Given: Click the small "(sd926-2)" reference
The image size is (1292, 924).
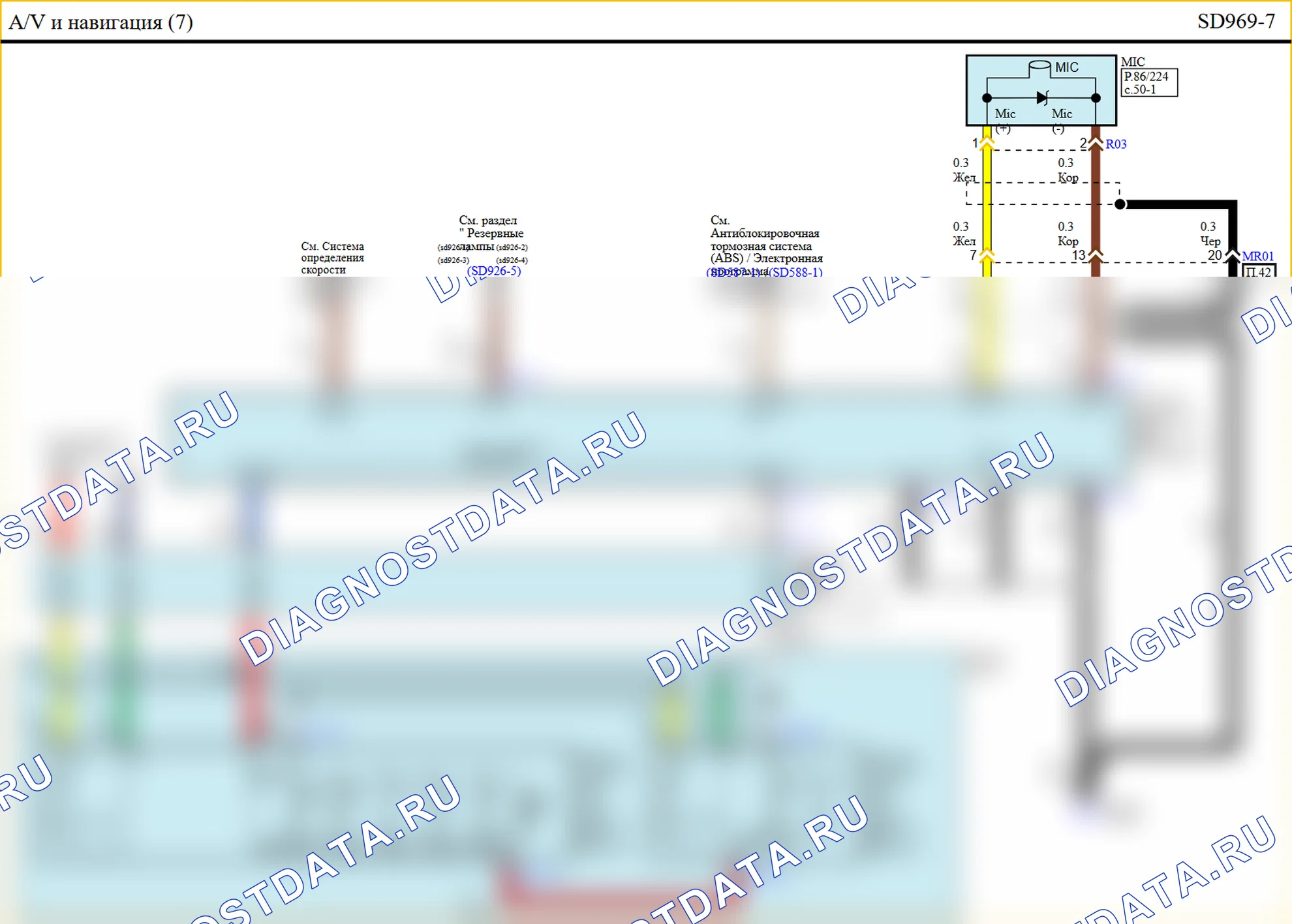Looking at the screenshot, I should point(512,247).
